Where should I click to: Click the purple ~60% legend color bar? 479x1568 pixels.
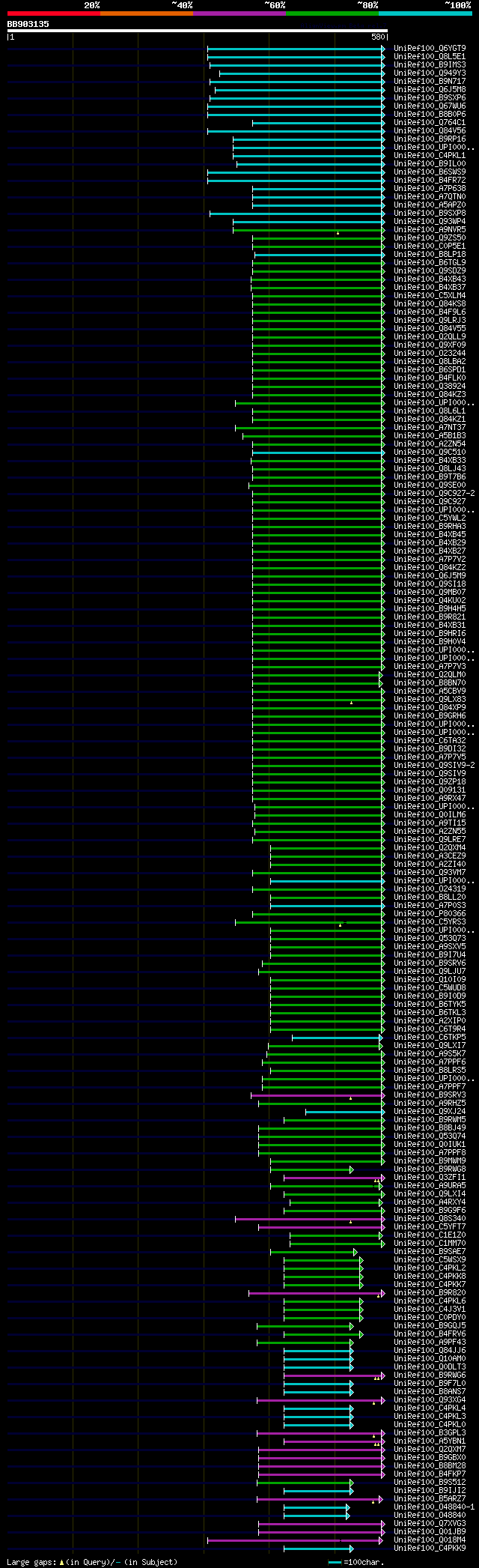pos(239,13)
